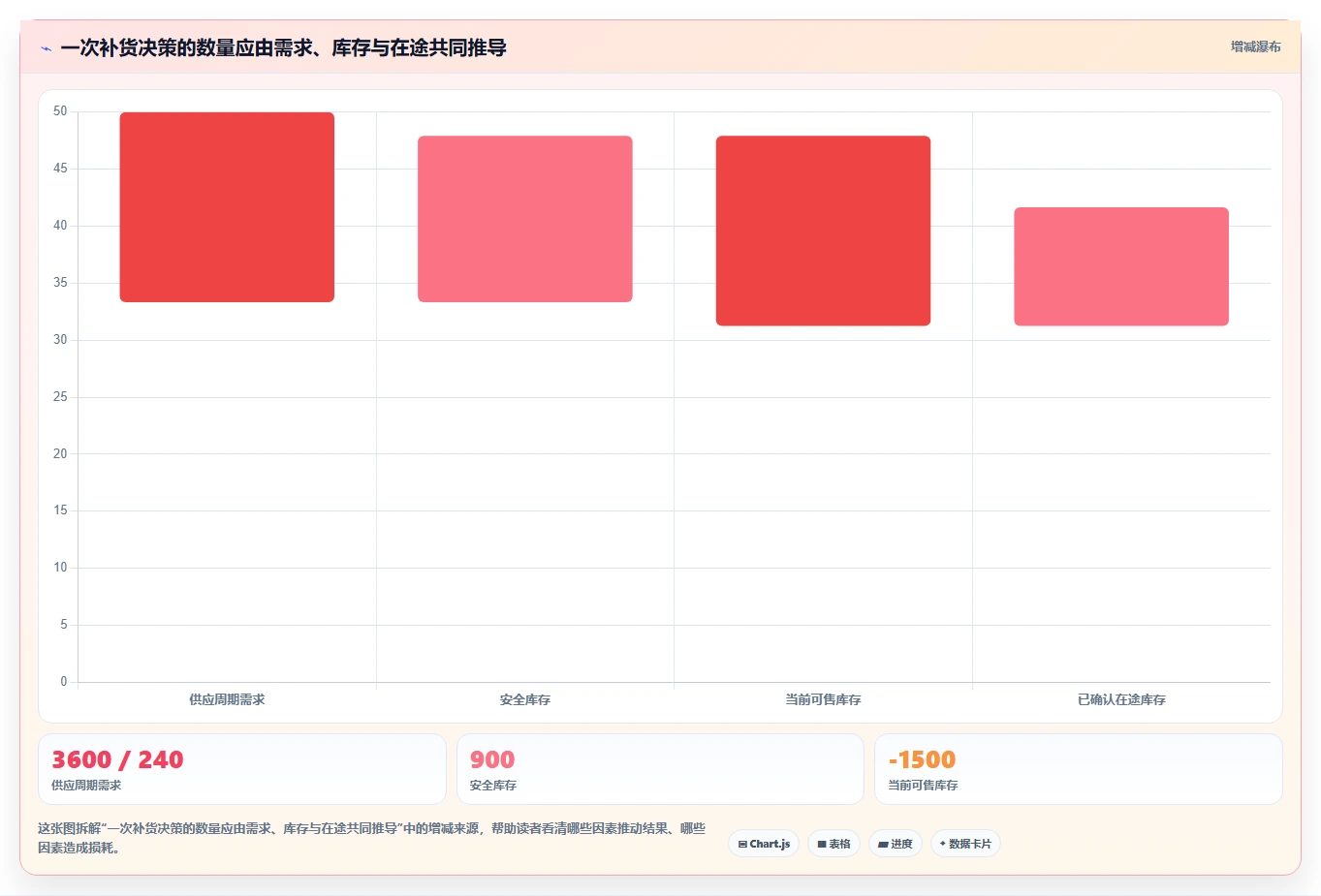Click the 进度 tag chip

[896, 844]
